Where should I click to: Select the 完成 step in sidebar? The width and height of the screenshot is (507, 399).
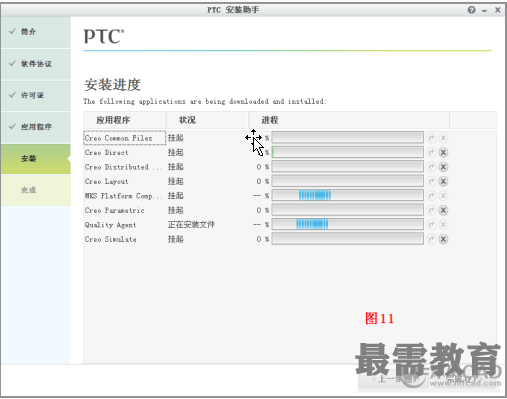click(36, 190)
